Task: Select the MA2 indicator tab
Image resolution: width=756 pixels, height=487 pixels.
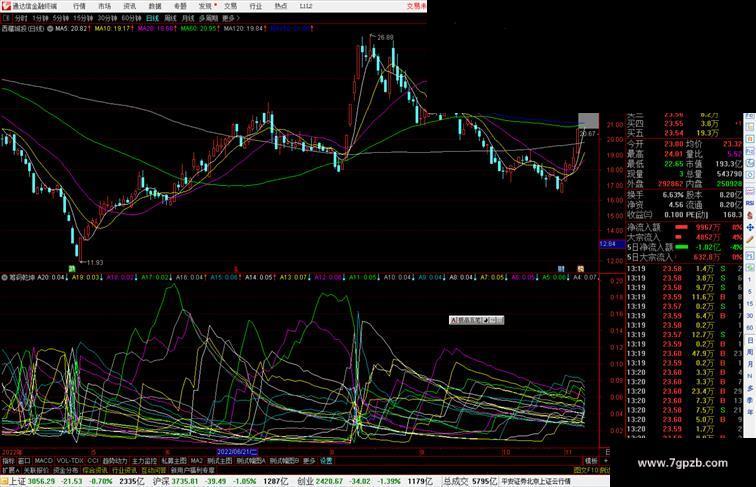Action: (x=197, y=461)
